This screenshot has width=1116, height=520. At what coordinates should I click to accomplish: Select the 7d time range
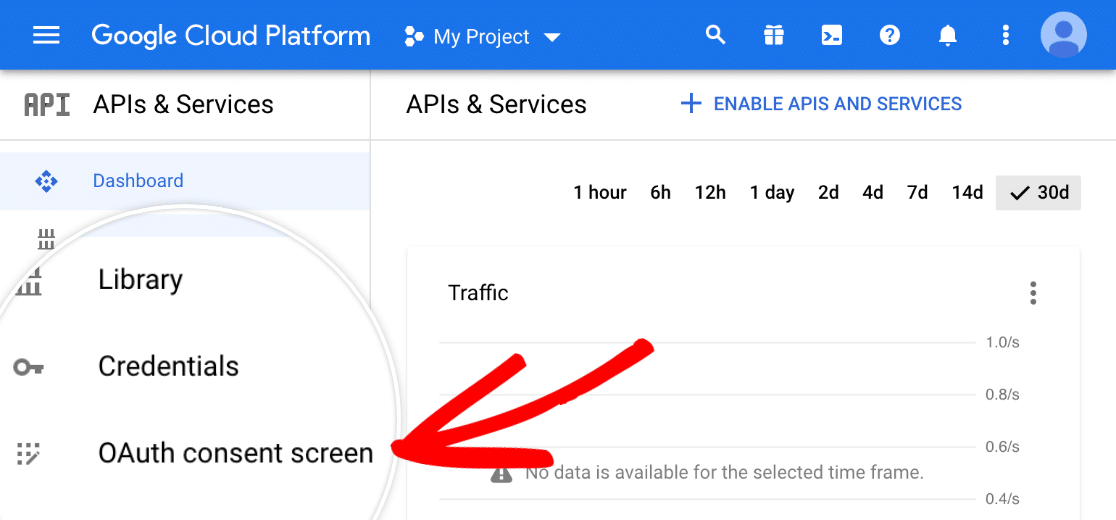click(917, 193)
